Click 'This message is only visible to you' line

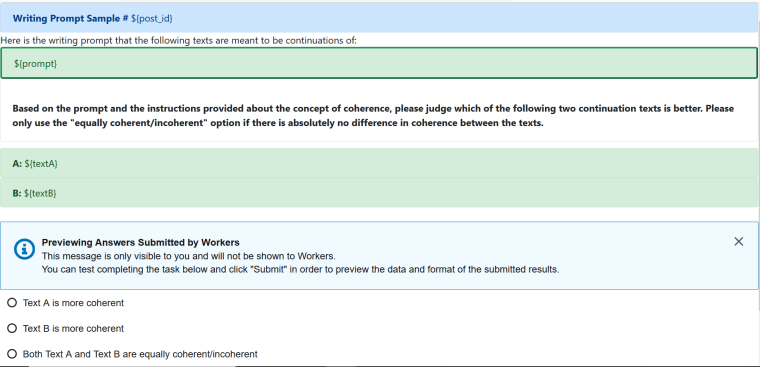click(189, 256)
